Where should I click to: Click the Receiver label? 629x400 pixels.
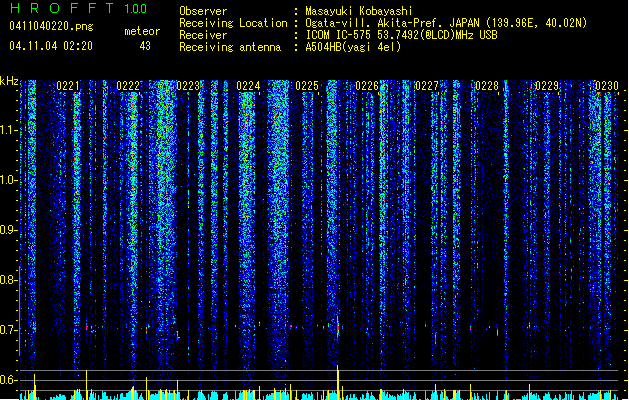point(203,35)
